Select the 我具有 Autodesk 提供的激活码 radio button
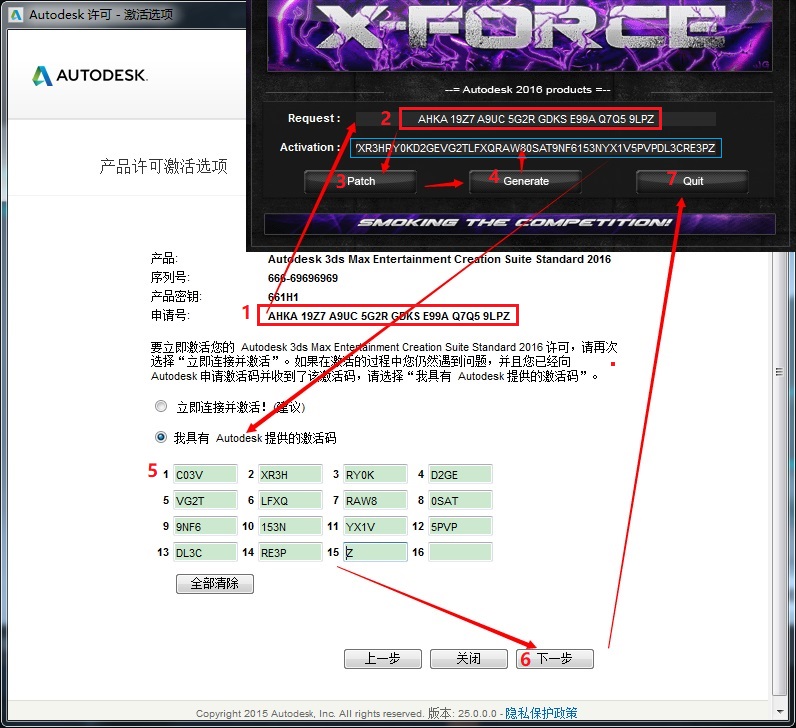This screenshot has height=728, width=796. pos(161,437)
